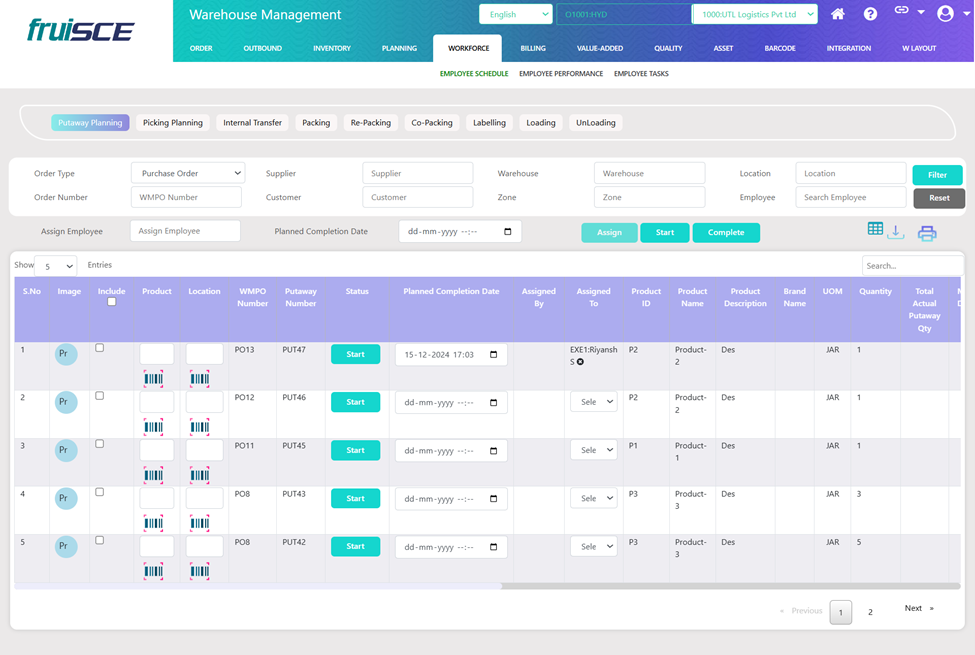975x655 pixels.
Task: Click the horizontal table scrollbar
Action: pos(730,586)
